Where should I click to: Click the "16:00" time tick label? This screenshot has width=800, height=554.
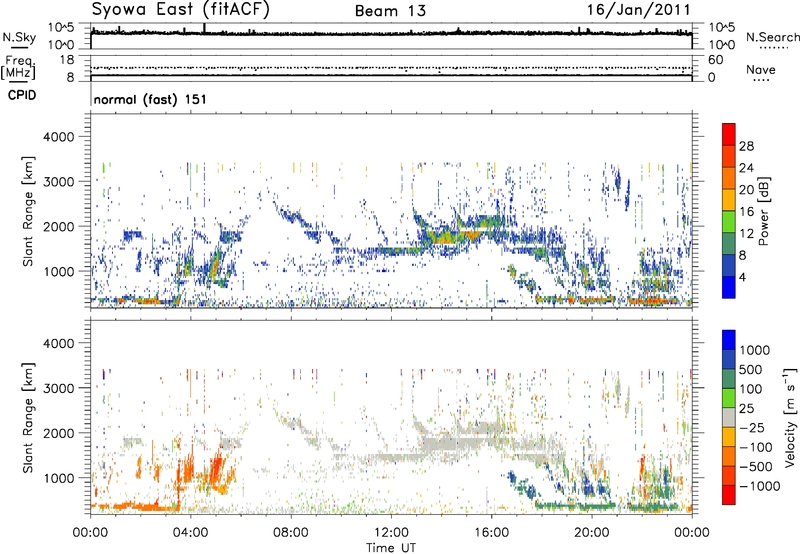tap(491, 533)
